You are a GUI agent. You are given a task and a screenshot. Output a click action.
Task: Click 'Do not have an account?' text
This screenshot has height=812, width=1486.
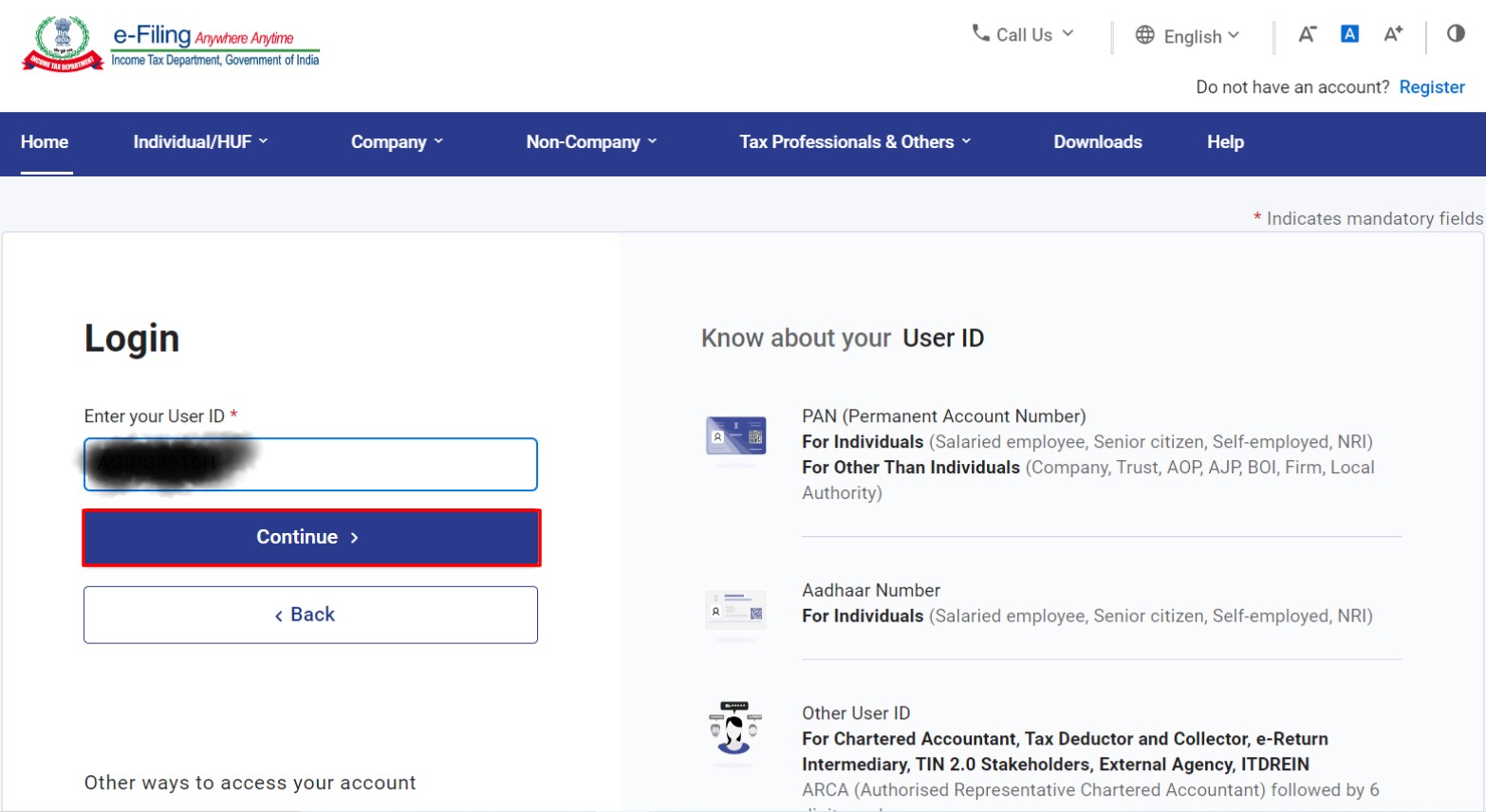pos(1292,87)
